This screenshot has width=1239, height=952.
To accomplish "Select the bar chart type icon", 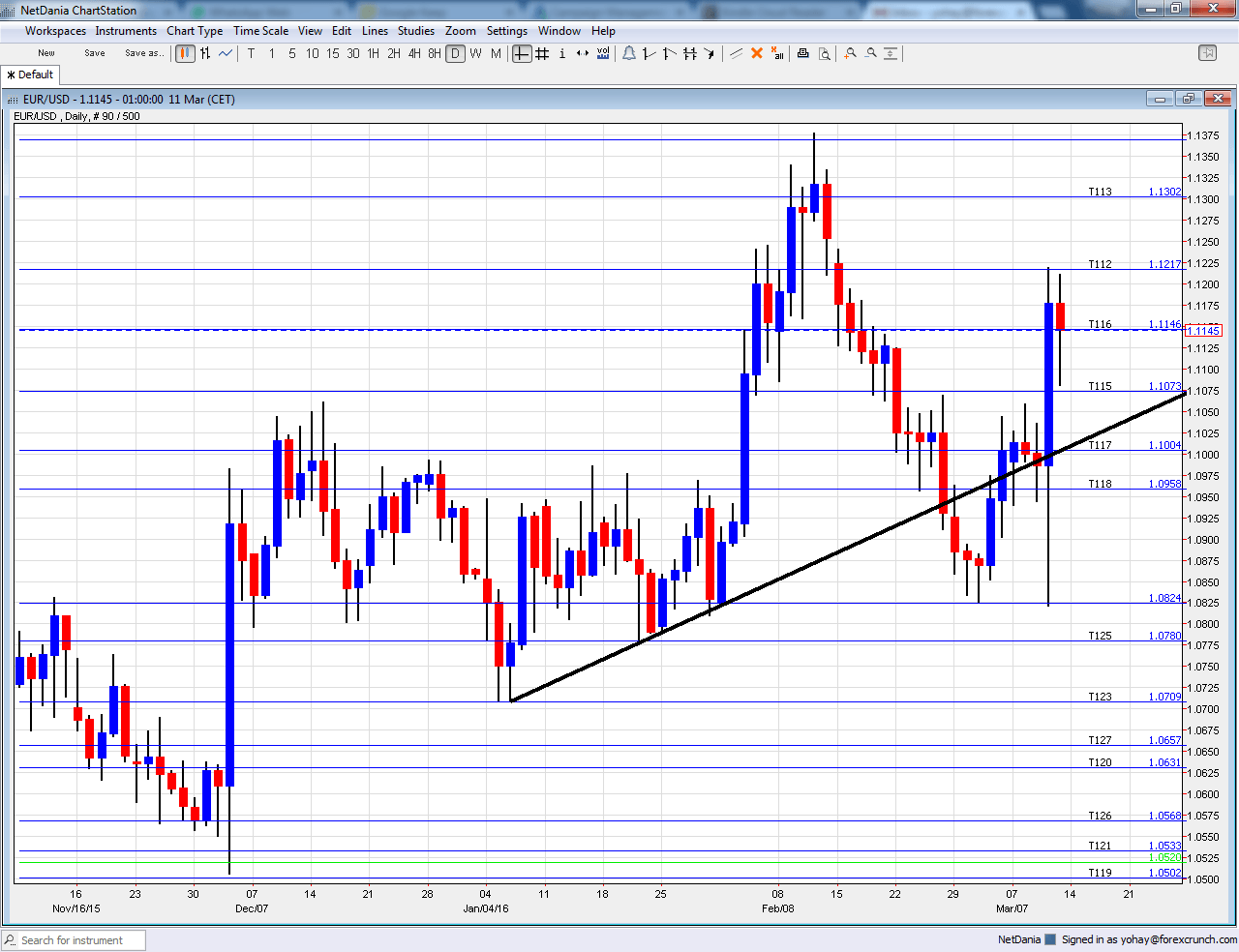I will point(204,53).
